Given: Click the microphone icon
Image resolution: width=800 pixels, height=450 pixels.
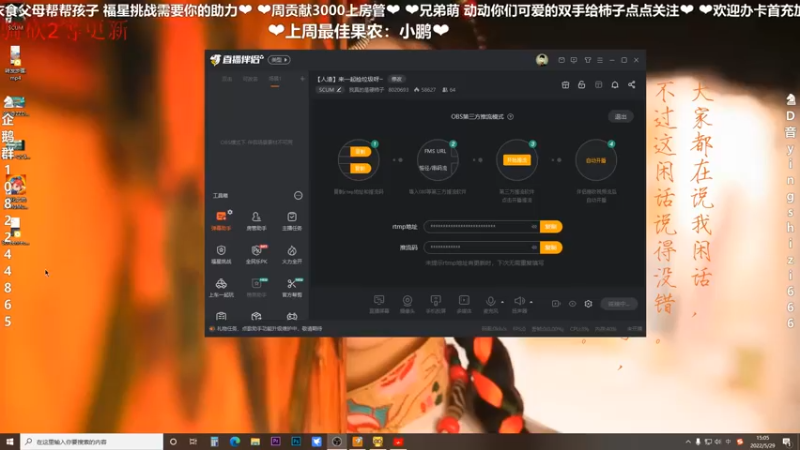Looking at the screenshot, I should 490,301.
